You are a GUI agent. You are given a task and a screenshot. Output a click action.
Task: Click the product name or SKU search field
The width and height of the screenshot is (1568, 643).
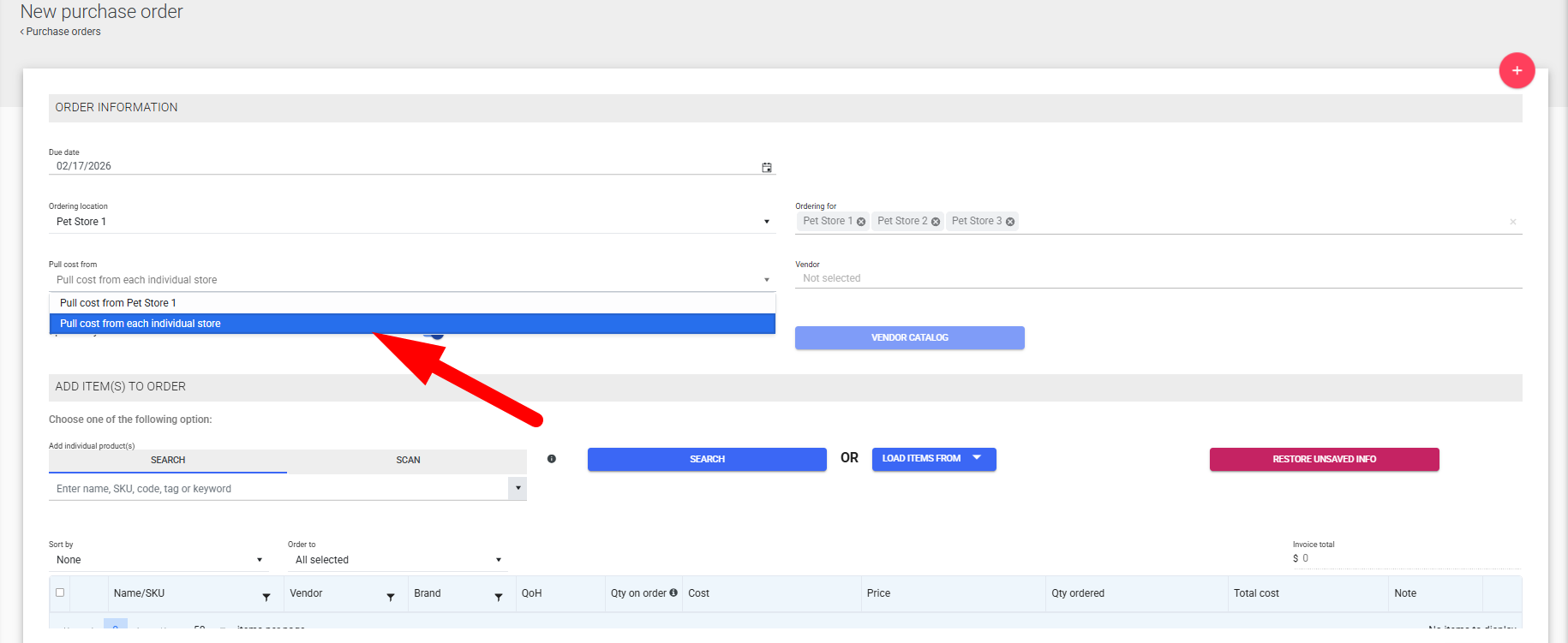[279, 489]
